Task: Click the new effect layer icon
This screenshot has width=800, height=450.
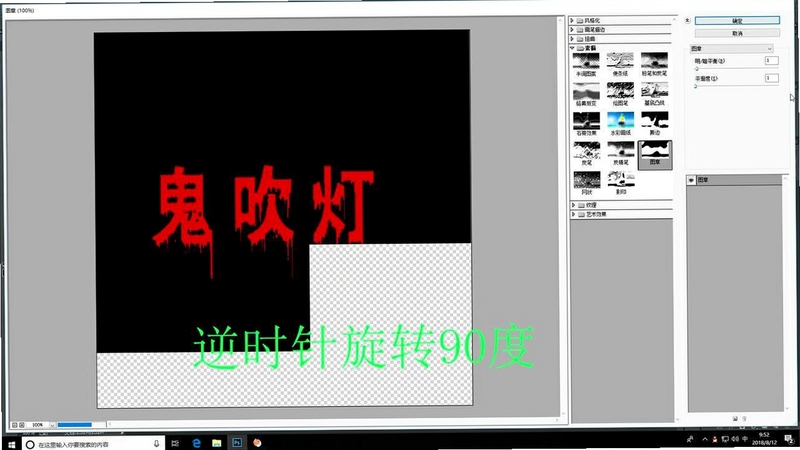Action: pyautogui.click(x=735, y=419)
